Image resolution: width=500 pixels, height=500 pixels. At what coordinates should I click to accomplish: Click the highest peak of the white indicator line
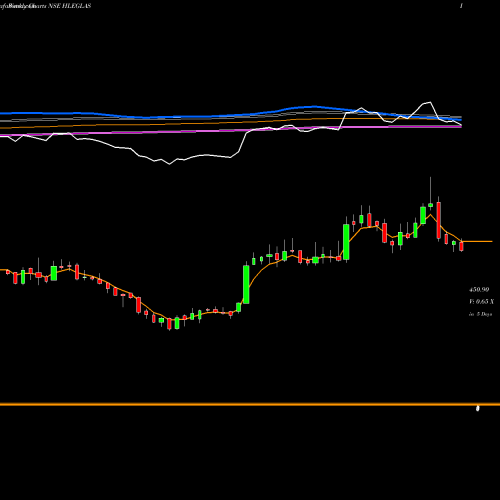pos(430,102)
